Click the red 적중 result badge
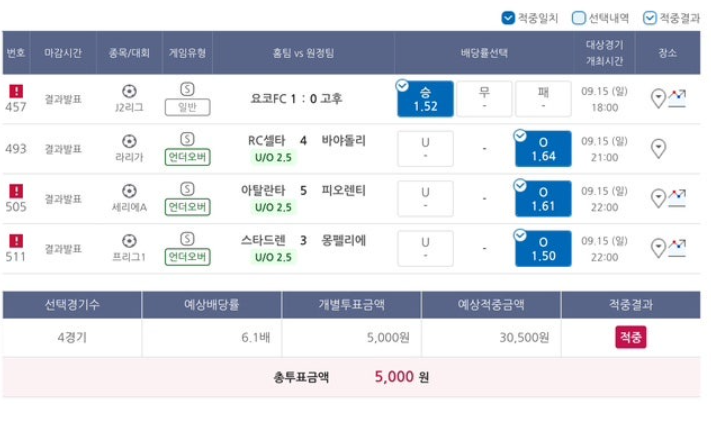Viewport: 711px width, 421px height. [x=631, y=337]
